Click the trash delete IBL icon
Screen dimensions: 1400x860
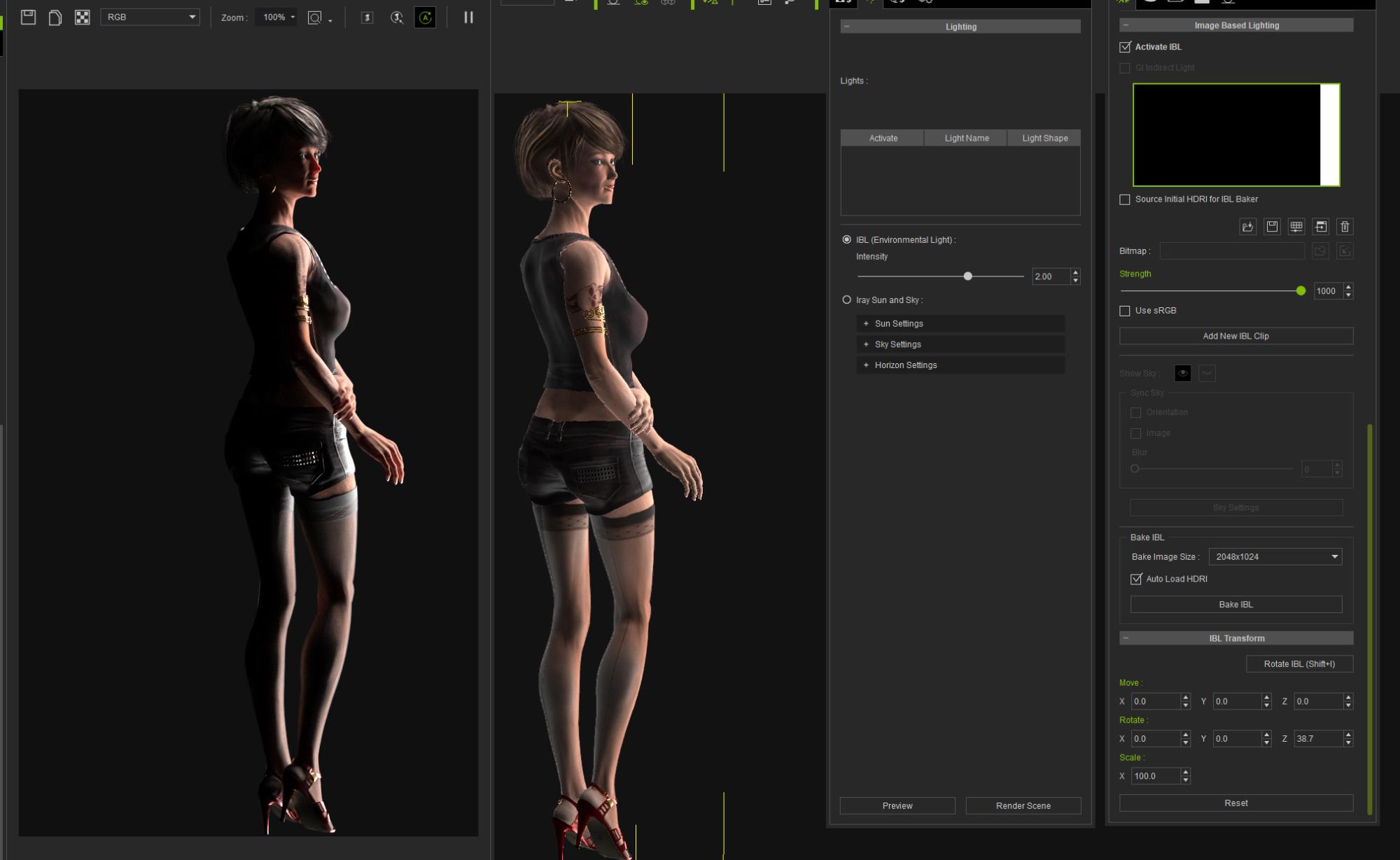1345,227
